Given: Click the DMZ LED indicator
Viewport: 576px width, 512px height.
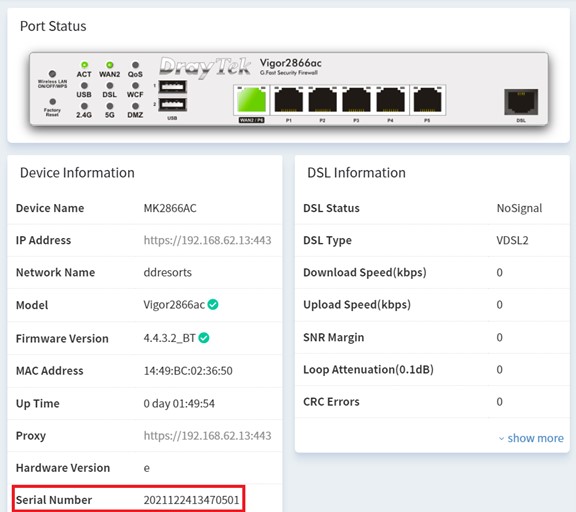Looking at the screenshot, I should click(x=135, y=106).
